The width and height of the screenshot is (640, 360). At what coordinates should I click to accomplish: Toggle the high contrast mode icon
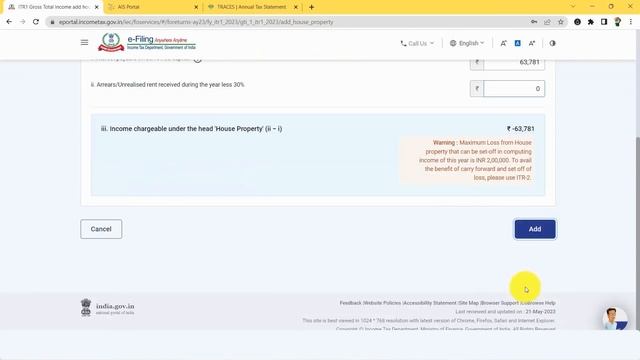552,43
